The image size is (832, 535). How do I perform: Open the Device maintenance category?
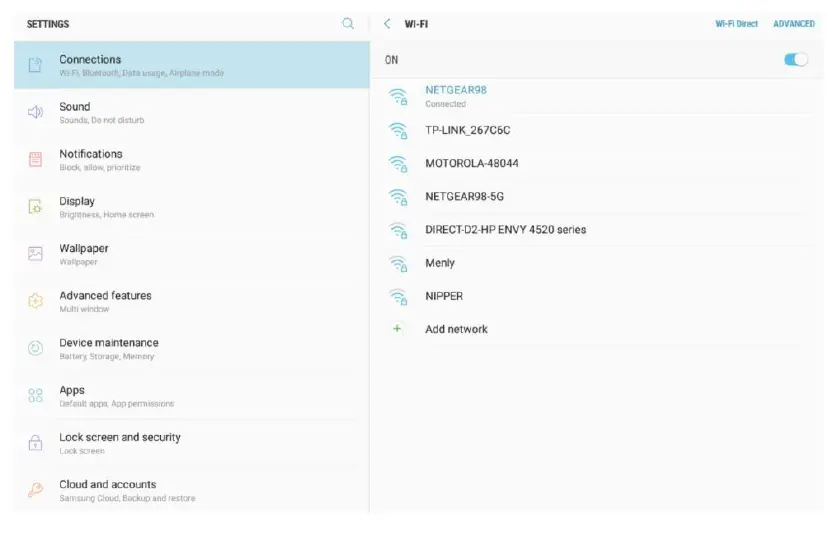pos(192,349)
